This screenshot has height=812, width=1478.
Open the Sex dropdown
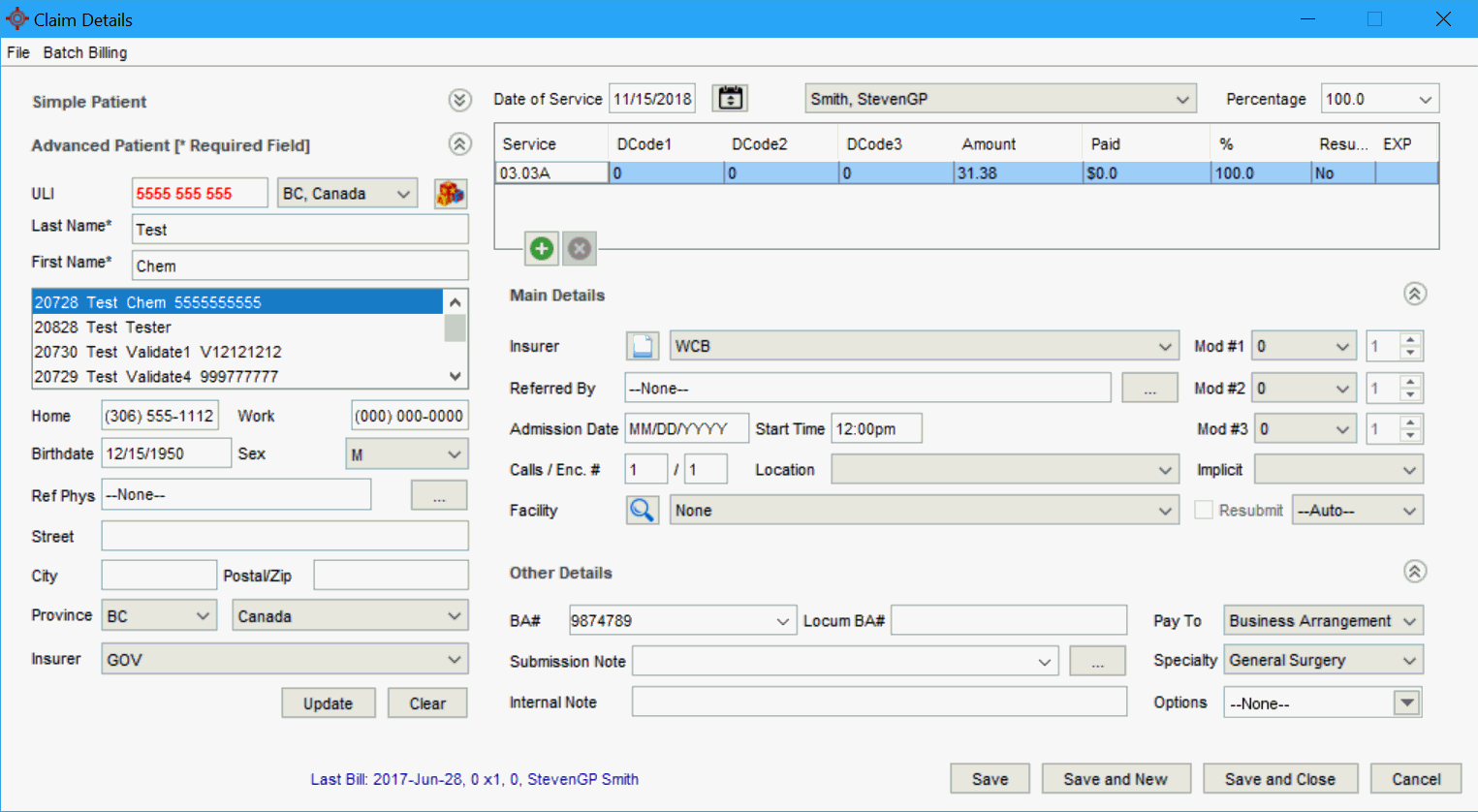click(406, 453)
